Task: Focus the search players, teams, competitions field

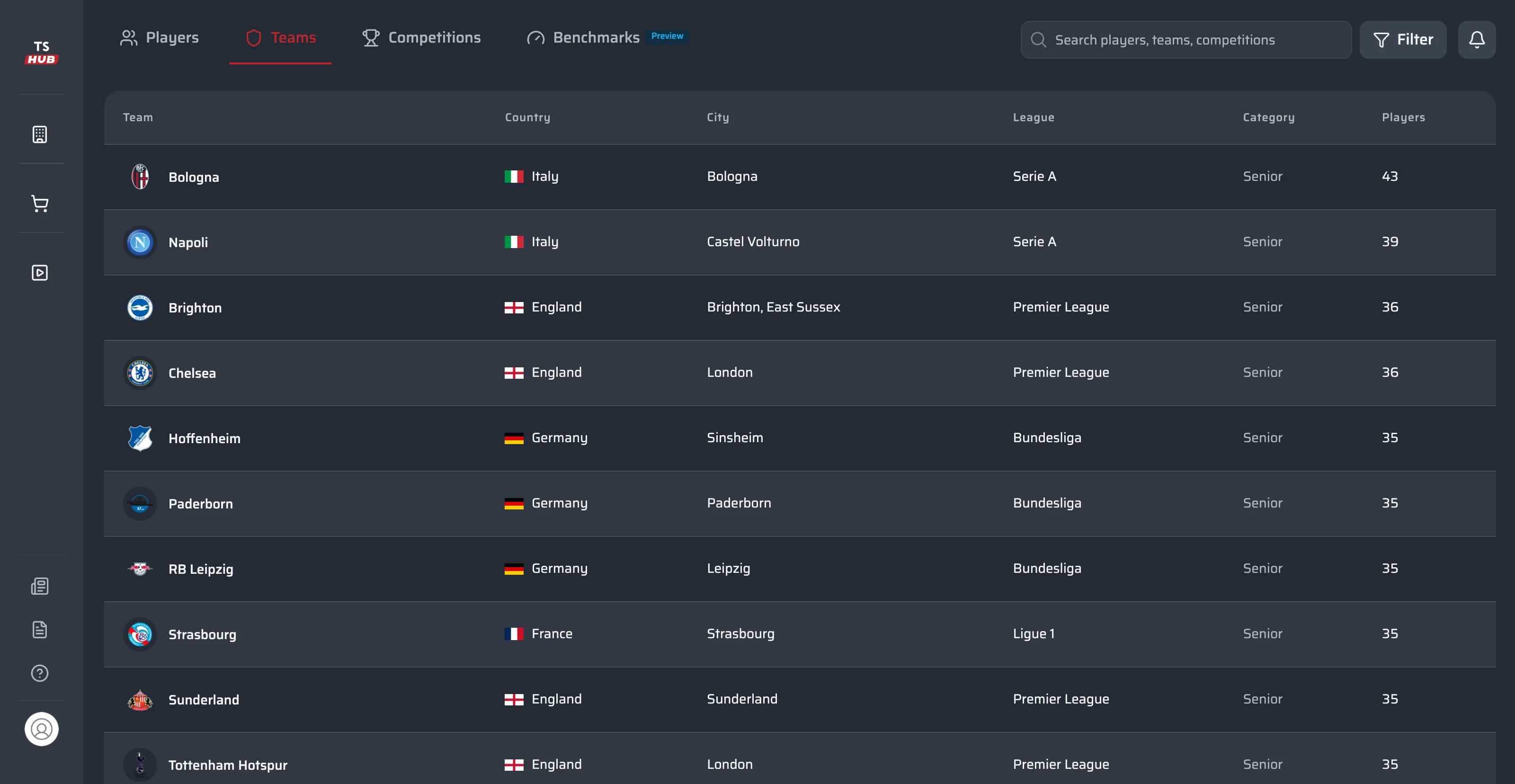Action: click(1185, 39)
